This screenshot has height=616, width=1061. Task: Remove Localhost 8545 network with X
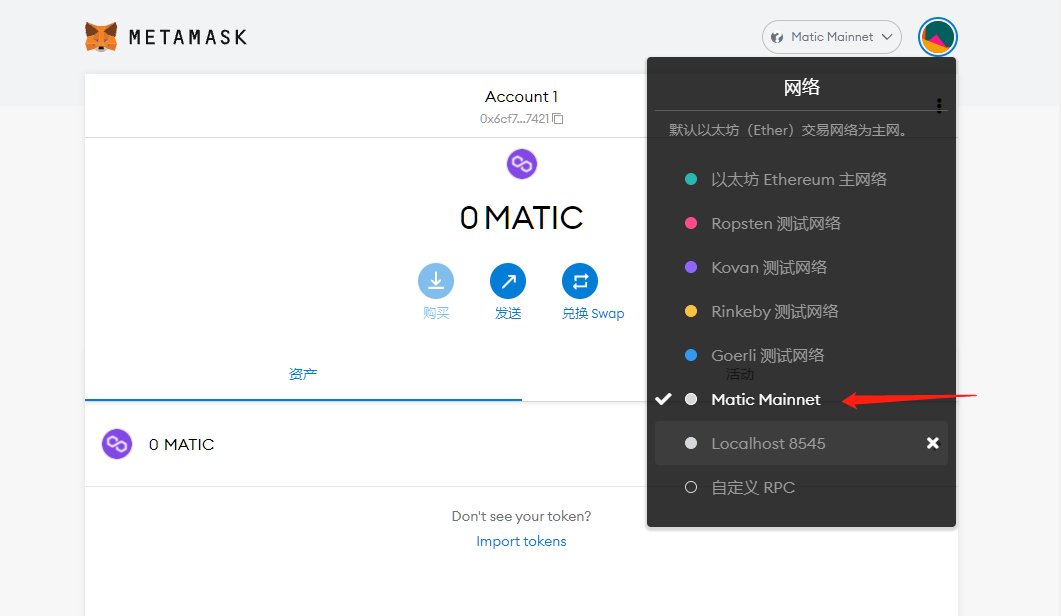point(932,443)
